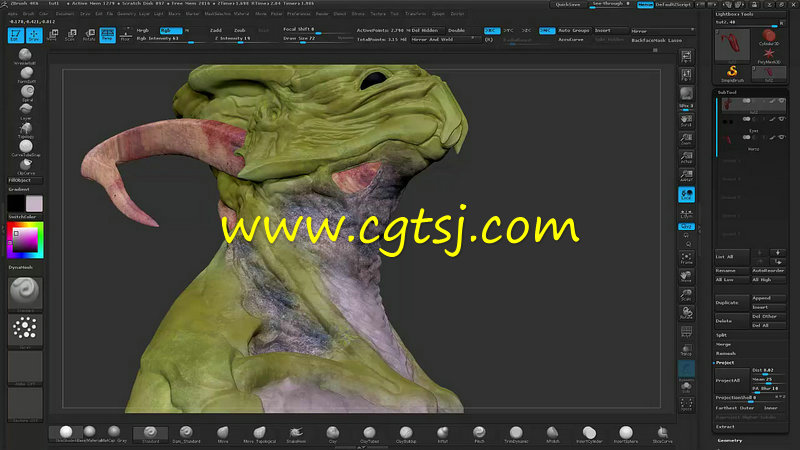800x450 pixels.
Task: Adjust the See-through slider
Action: (x=610, y=5)
